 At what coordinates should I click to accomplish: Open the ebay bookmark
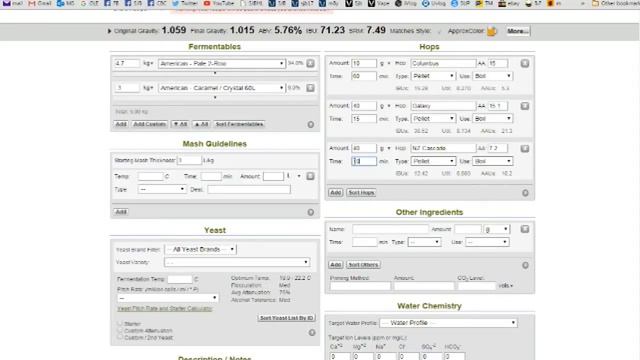508,3
